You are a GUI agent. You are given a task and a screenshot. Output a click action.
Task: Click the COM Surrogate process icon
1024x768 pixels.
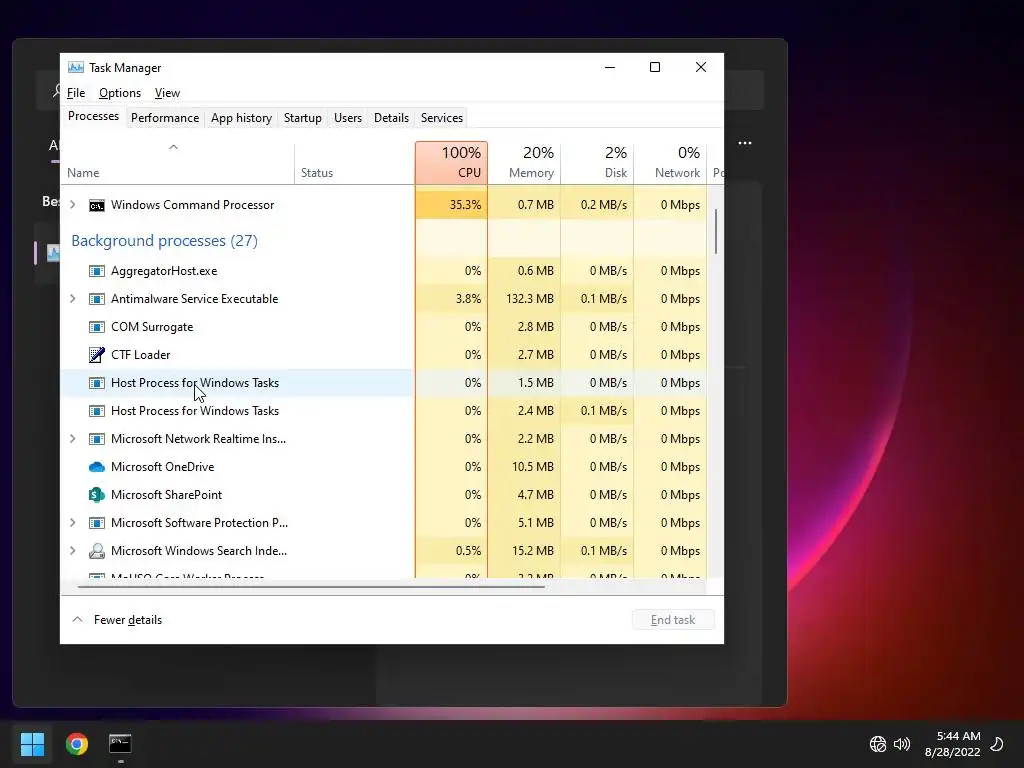tap(97, 327)
